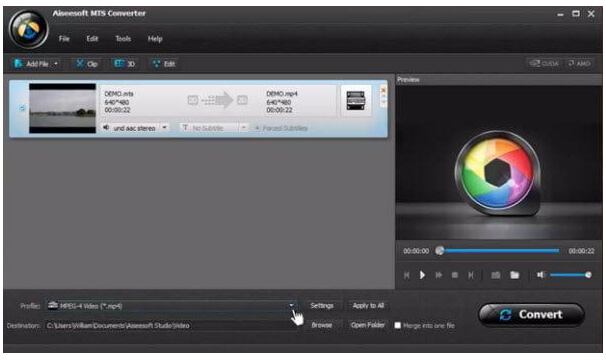Click the Open Folder button
606x361 pixels.
368,325
